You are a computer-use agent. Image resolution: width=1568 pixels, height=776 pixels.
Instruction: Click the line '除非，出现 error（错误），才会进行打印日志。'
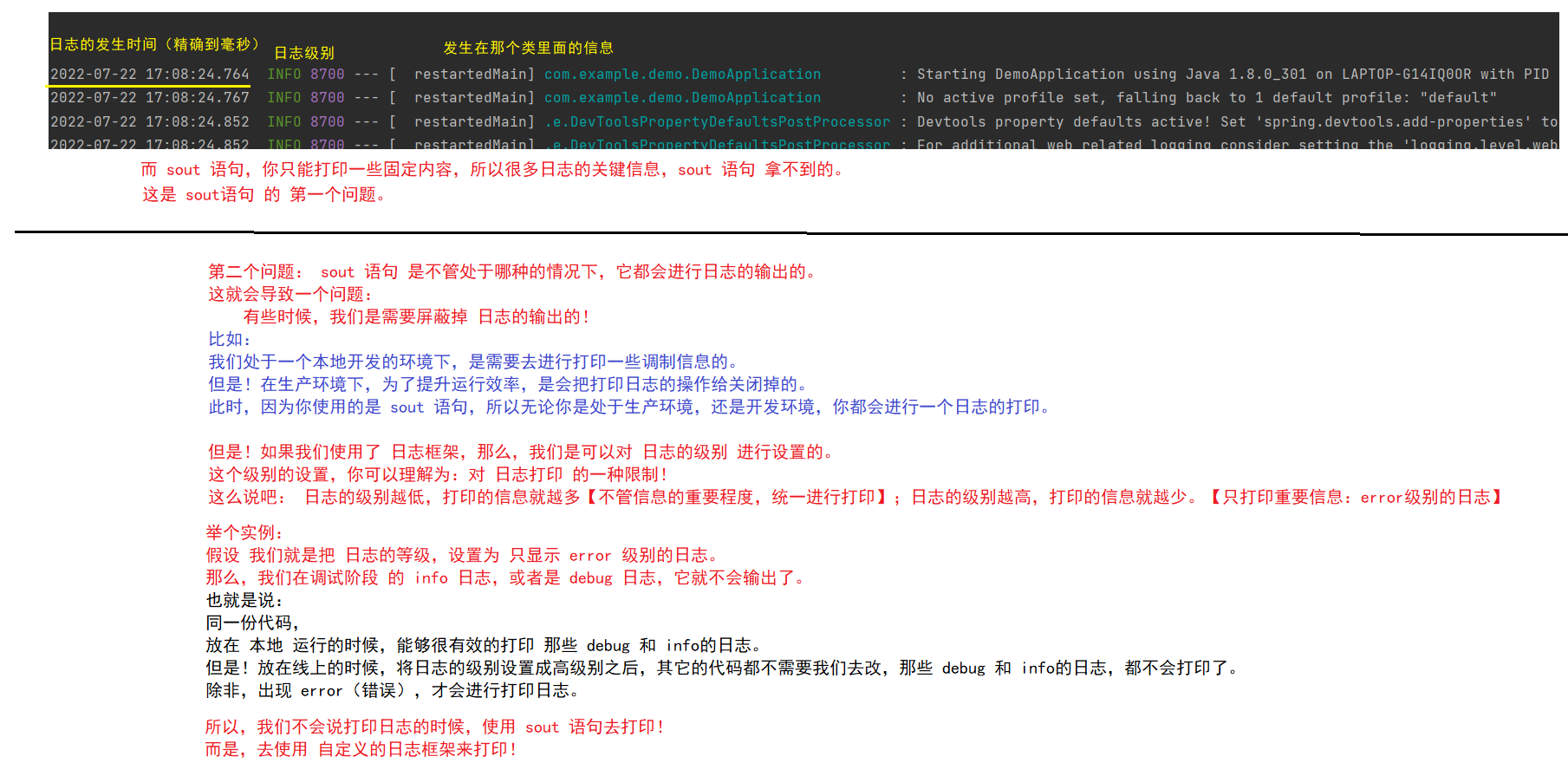[394, 690]
